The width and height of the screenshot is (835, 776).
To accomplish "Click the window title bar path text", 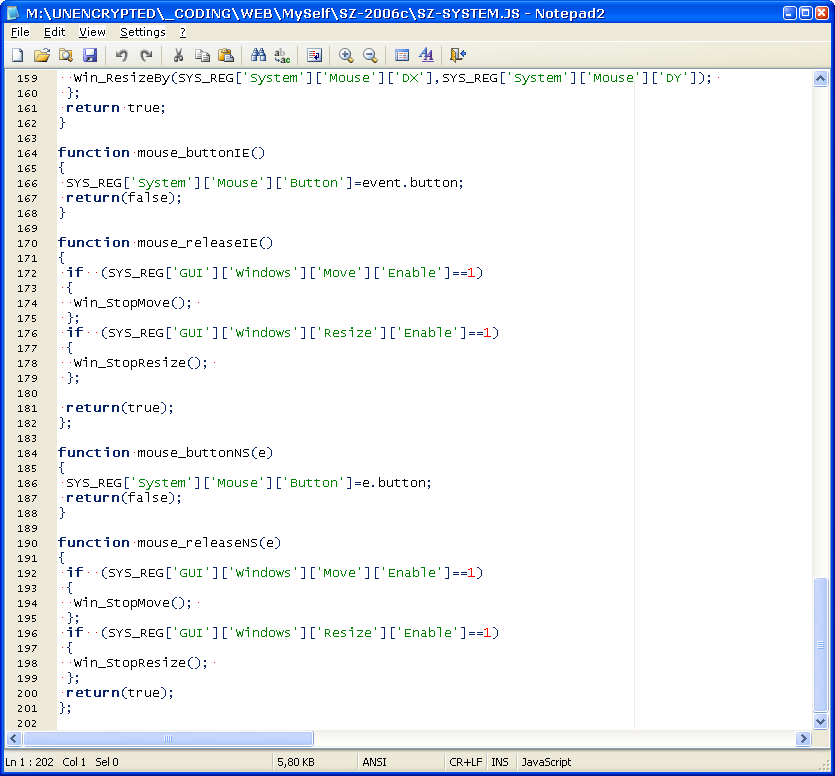I will pos(315,13).
